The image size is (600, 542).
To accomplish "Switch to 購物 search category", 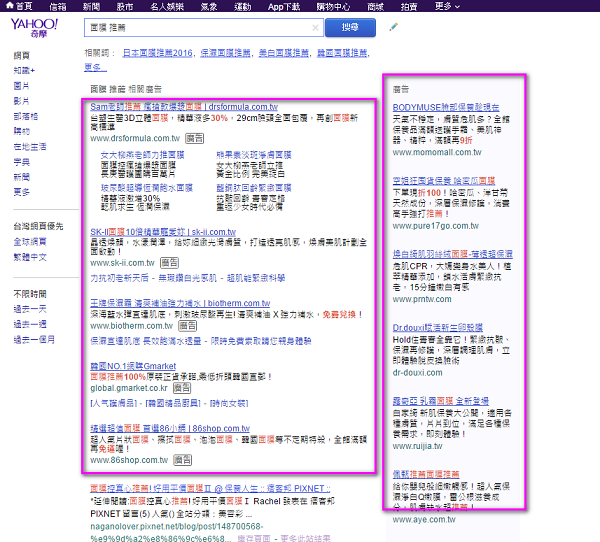I will coord(21,131).
